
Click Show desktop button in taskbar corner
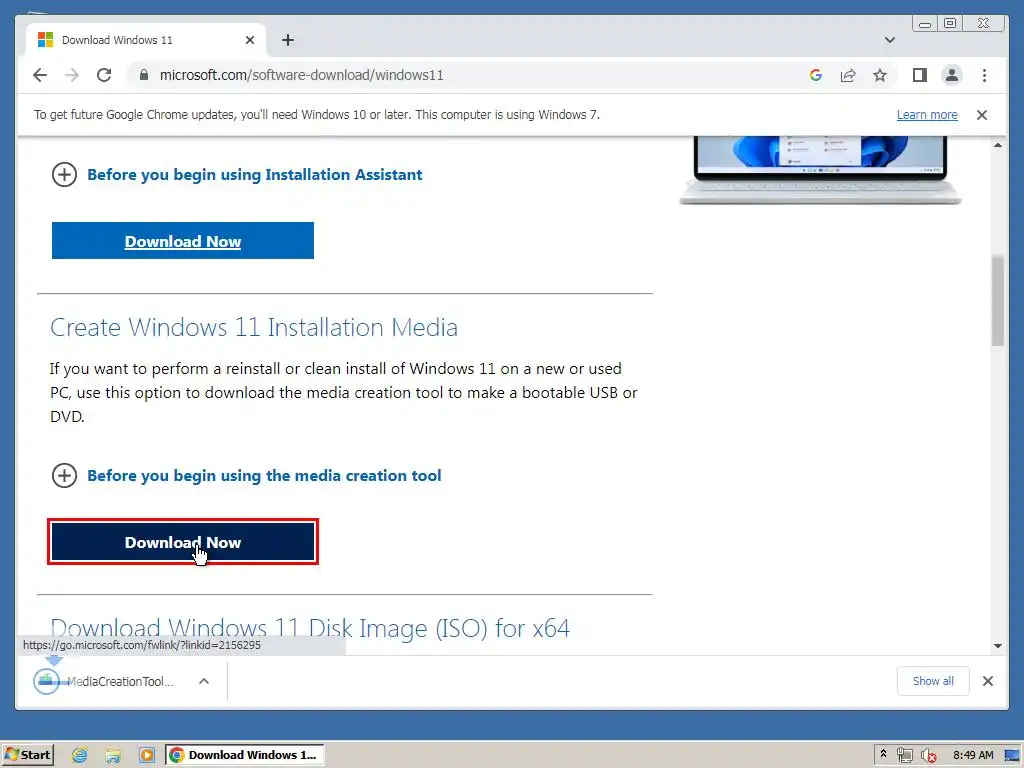[x=1013, y=755]
